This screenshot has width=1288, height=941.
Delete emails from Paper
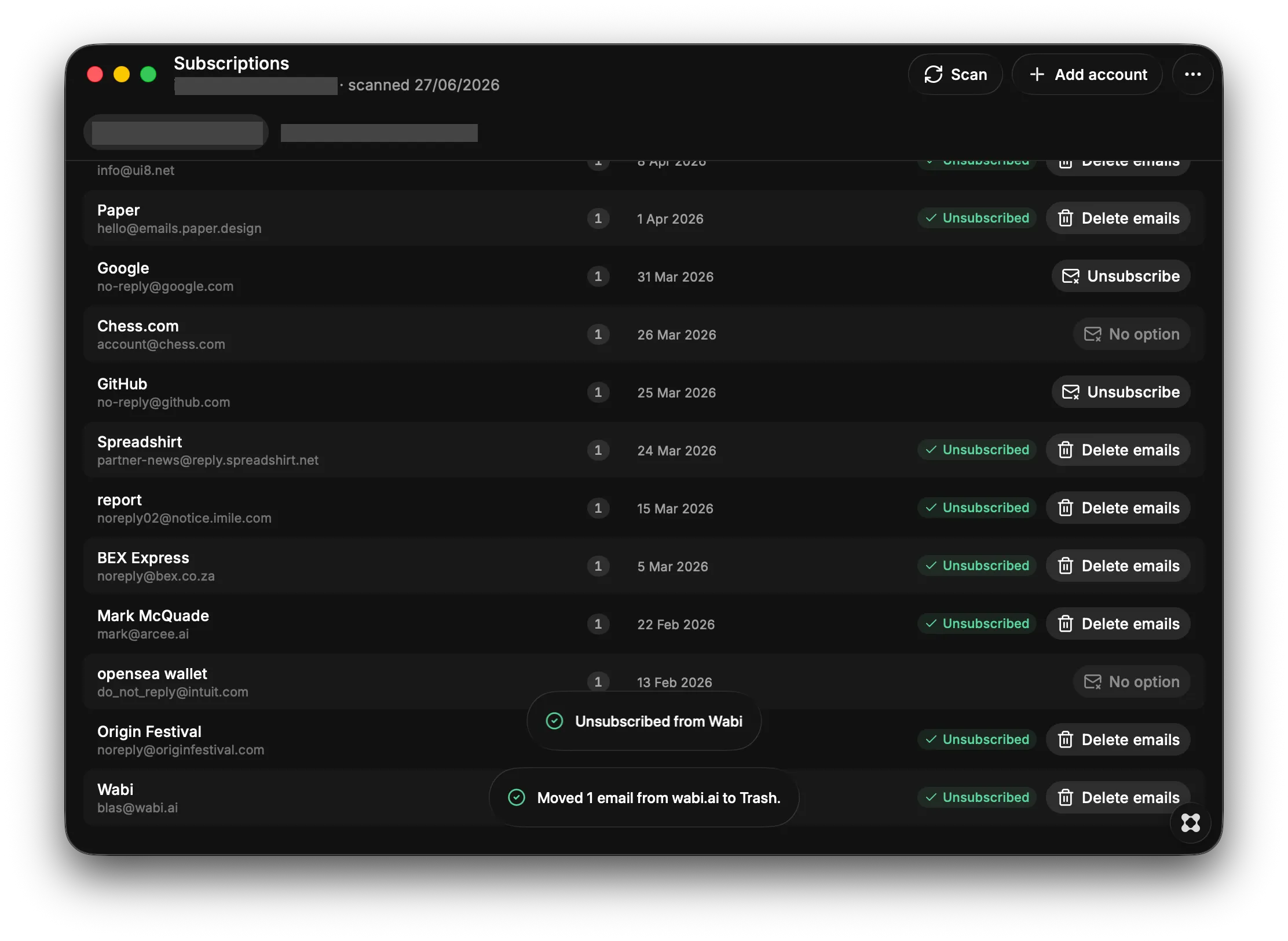tap(1118, 218)
